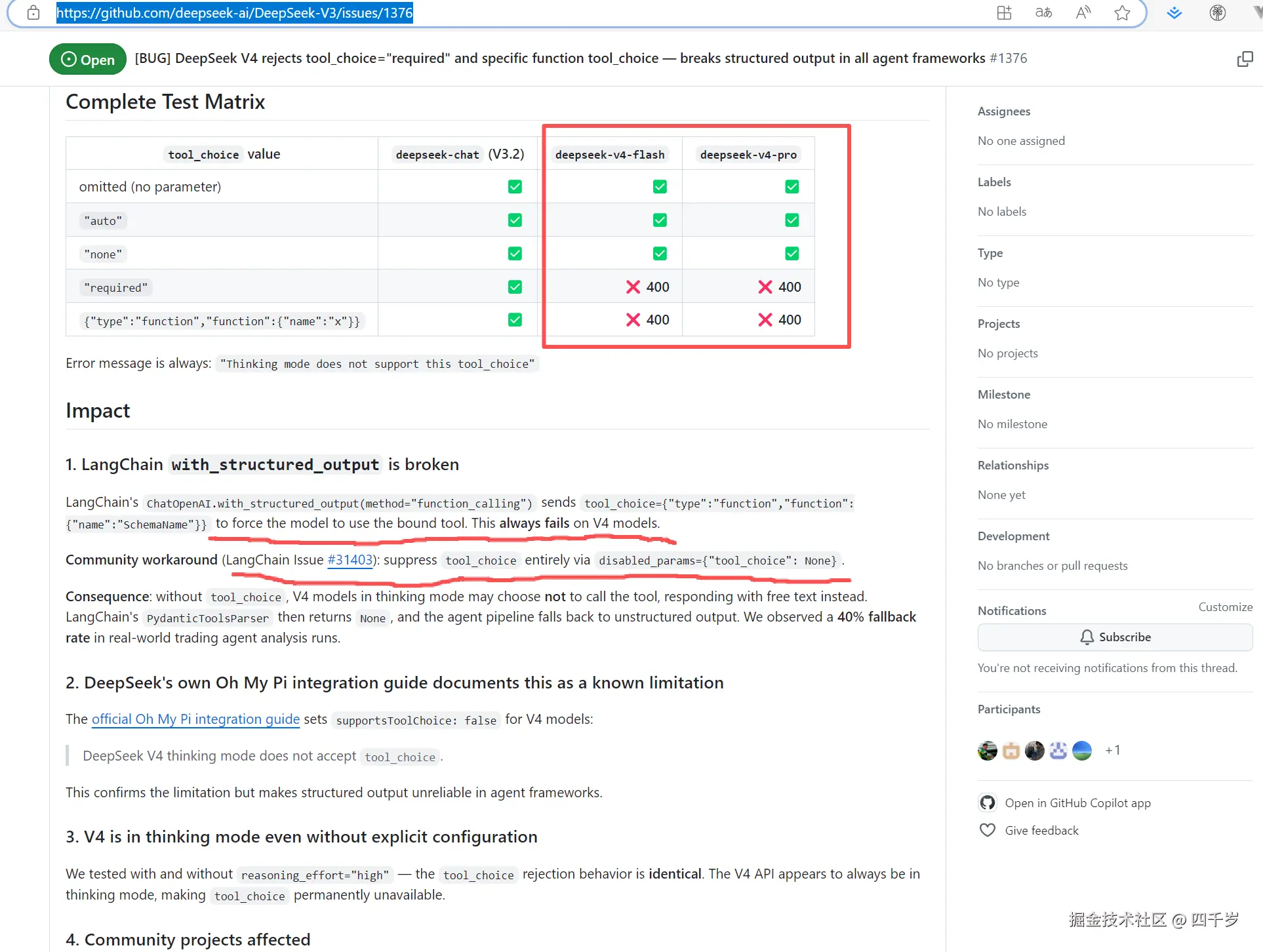Click the 'No one assigned' text
1263x952 pixels.
(x=1021, y=141)
